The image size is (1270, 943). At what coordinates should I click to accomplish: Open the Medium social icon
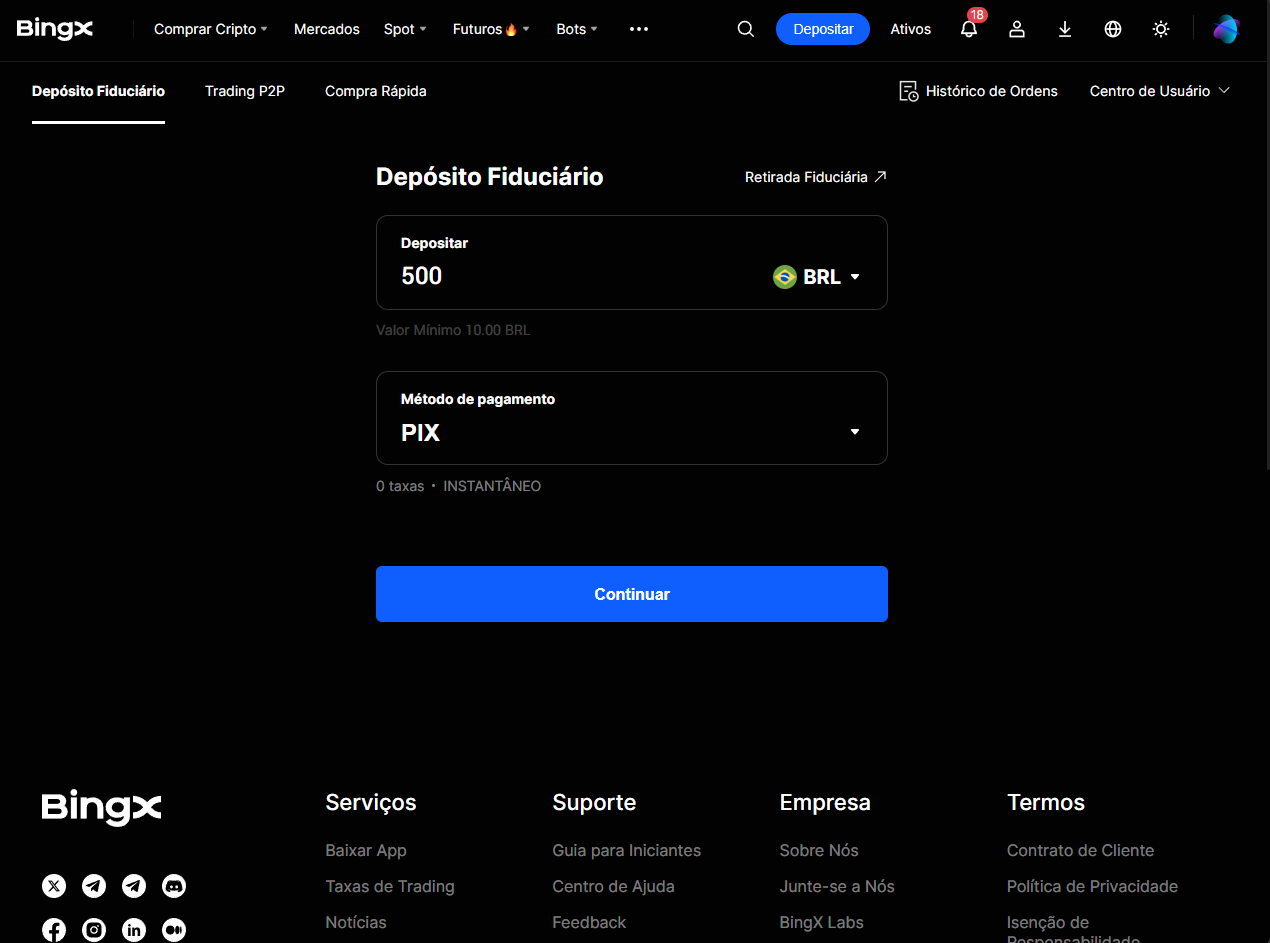click(x=174, y=930)
